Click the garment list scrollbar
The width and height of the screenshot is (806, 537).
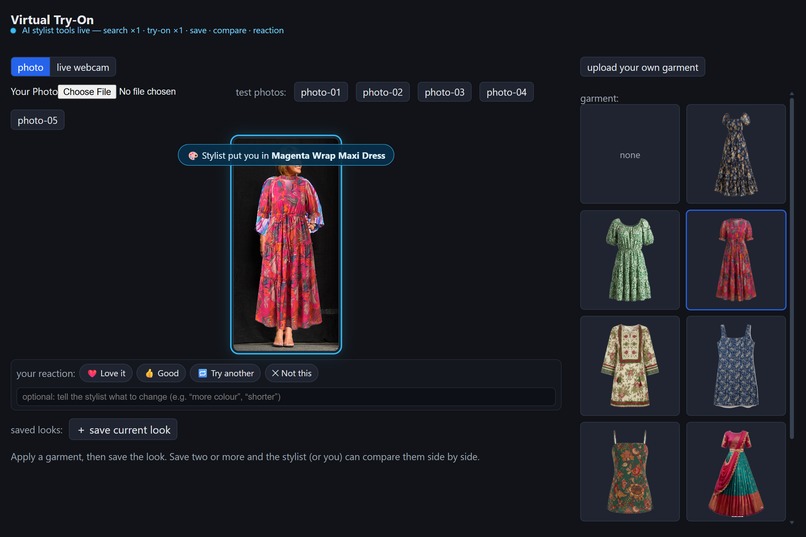click(x=792, y=267)
